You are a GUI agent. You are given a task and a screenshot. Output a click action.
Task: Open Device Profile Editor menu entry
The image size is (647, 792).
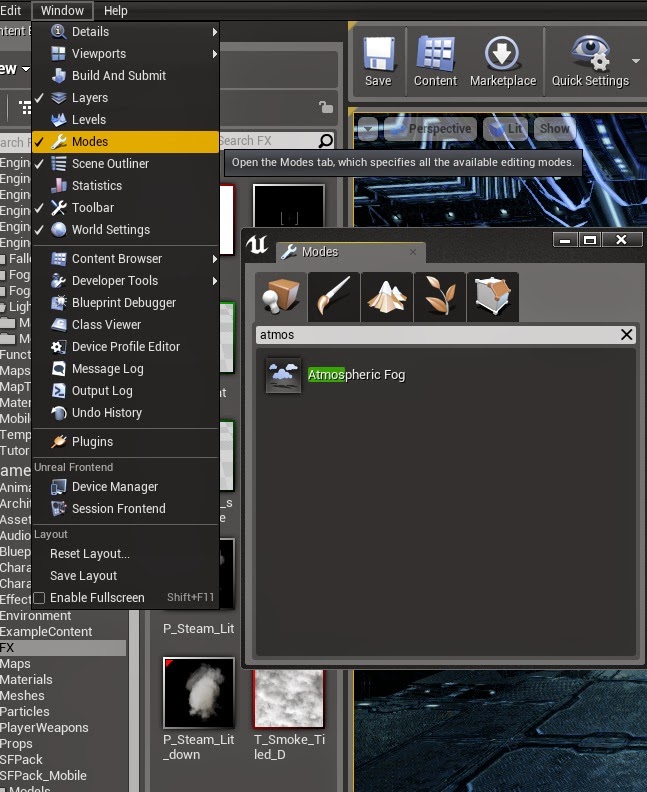point(125,347)
